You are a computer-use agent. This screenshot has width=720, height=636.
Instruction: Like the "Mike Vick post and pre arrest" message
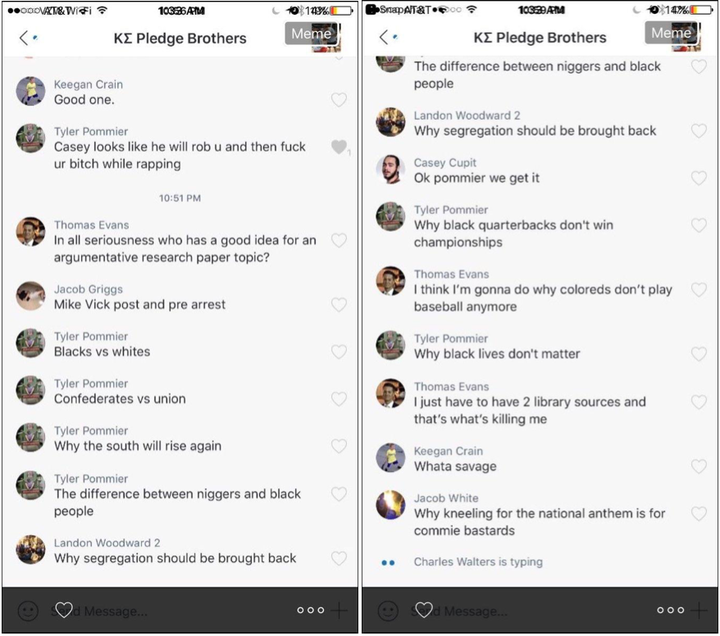pyautogui.click(x=339, y=305)
